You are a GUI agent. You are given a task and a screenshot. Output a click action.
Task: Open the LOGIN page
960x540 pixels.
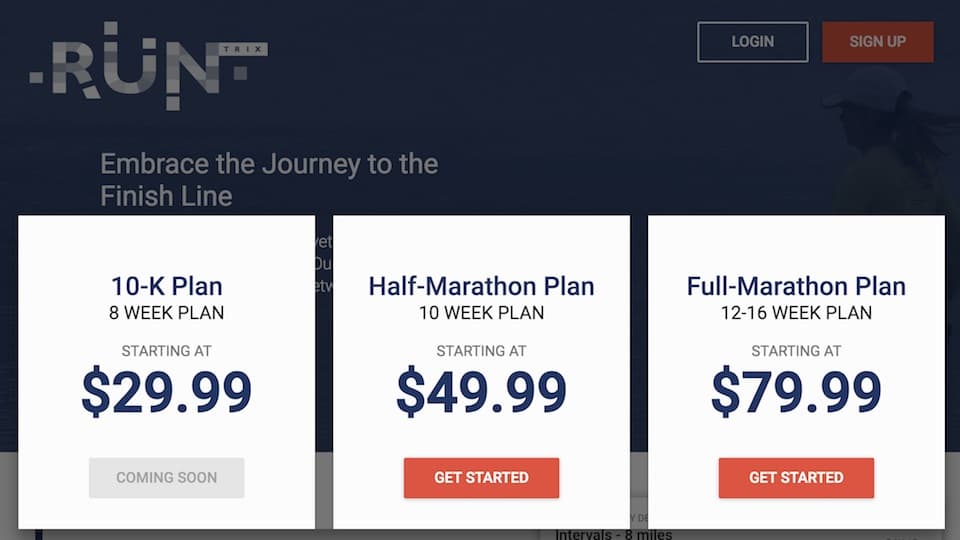pyautogui.click(x=752, y=42)
